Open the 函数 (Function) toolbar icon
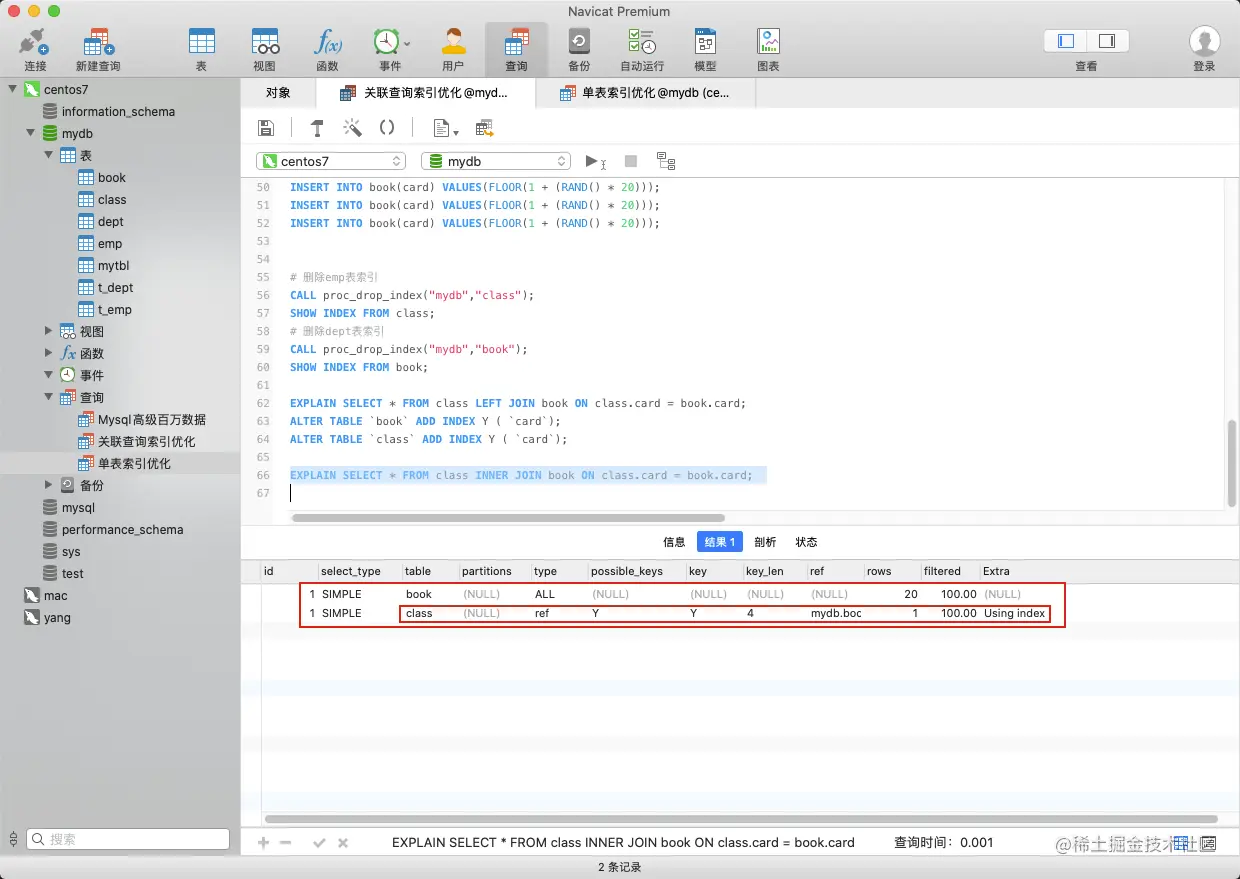The height and width of the screenshot is (879, 1240). [x=328, y=42]
